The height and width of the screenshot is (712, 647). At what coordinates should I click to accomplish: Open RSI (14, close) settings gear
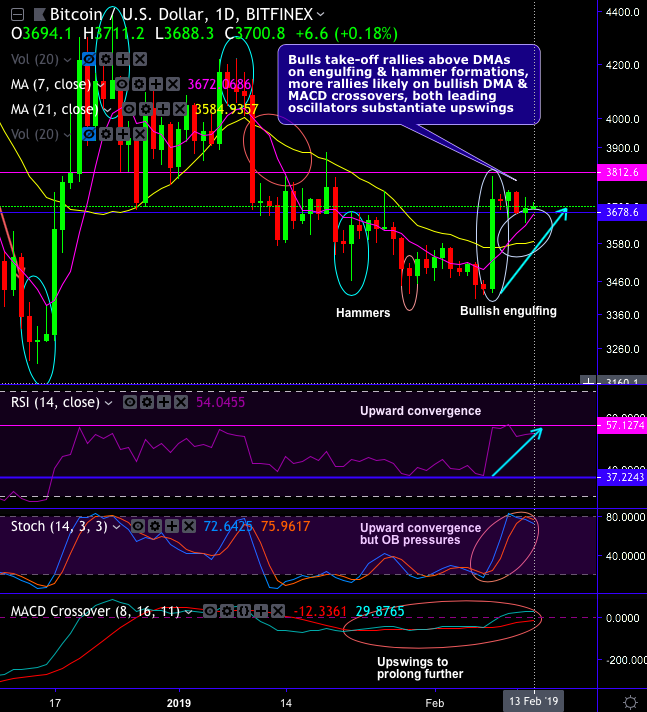coord(147,402)
